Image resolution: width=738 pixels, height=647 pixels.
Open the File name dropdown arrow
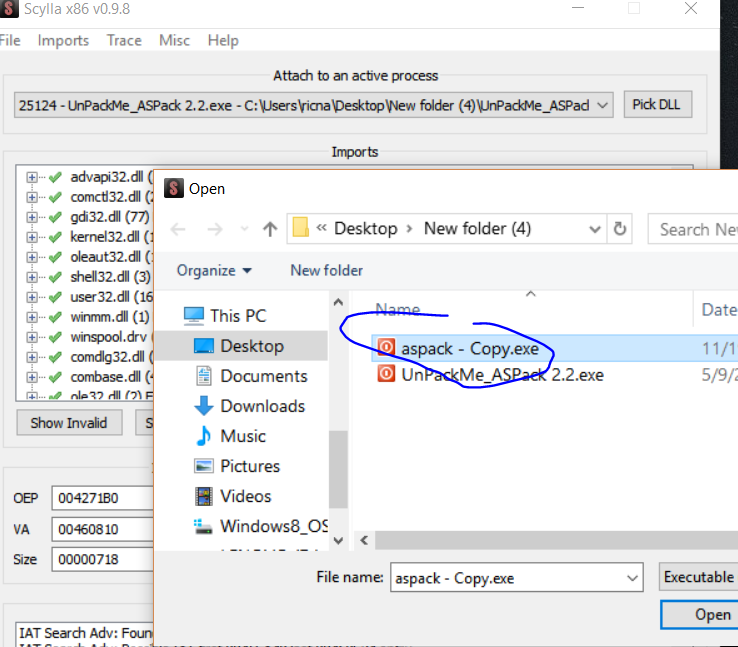point(632,578)
